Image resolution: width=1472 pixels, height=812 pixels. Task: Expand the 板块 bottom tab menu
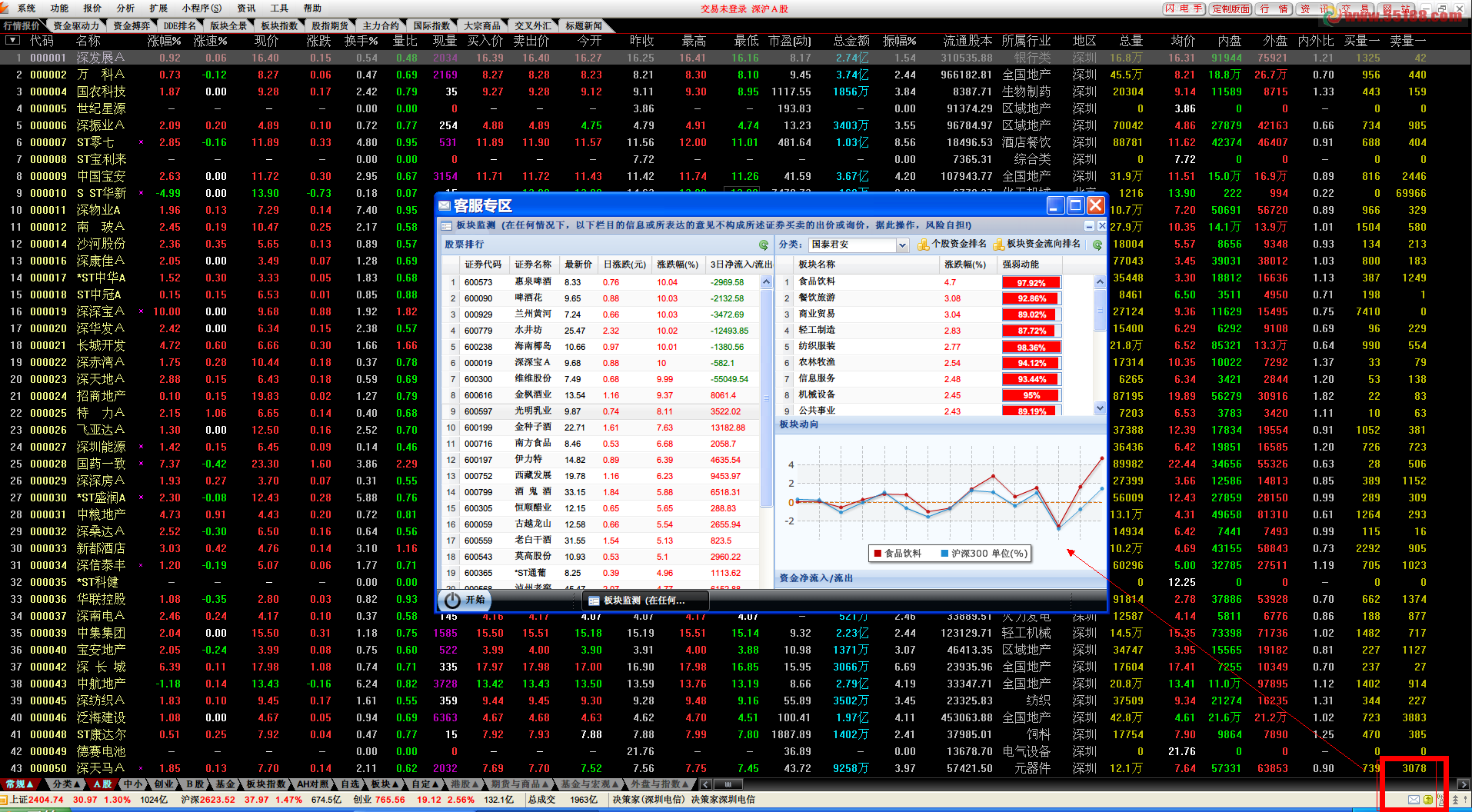pyautogui.click(x=385, y=784)
